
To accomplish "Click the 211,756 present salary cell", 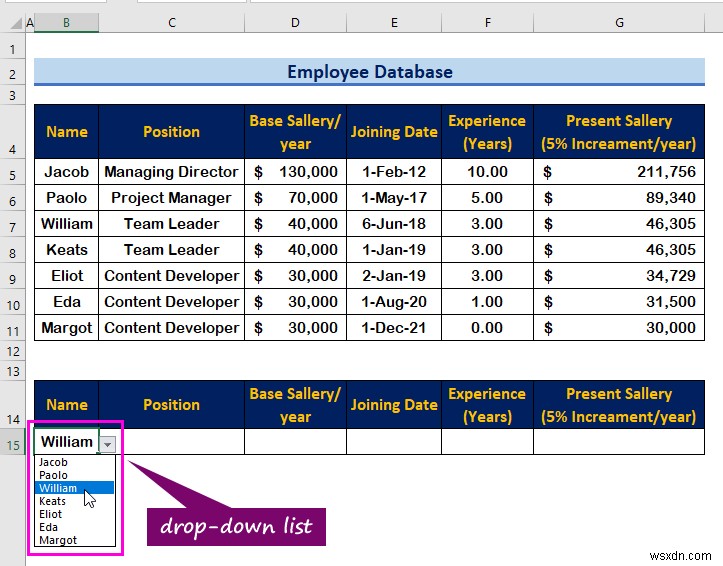I will tap(619, 172).
